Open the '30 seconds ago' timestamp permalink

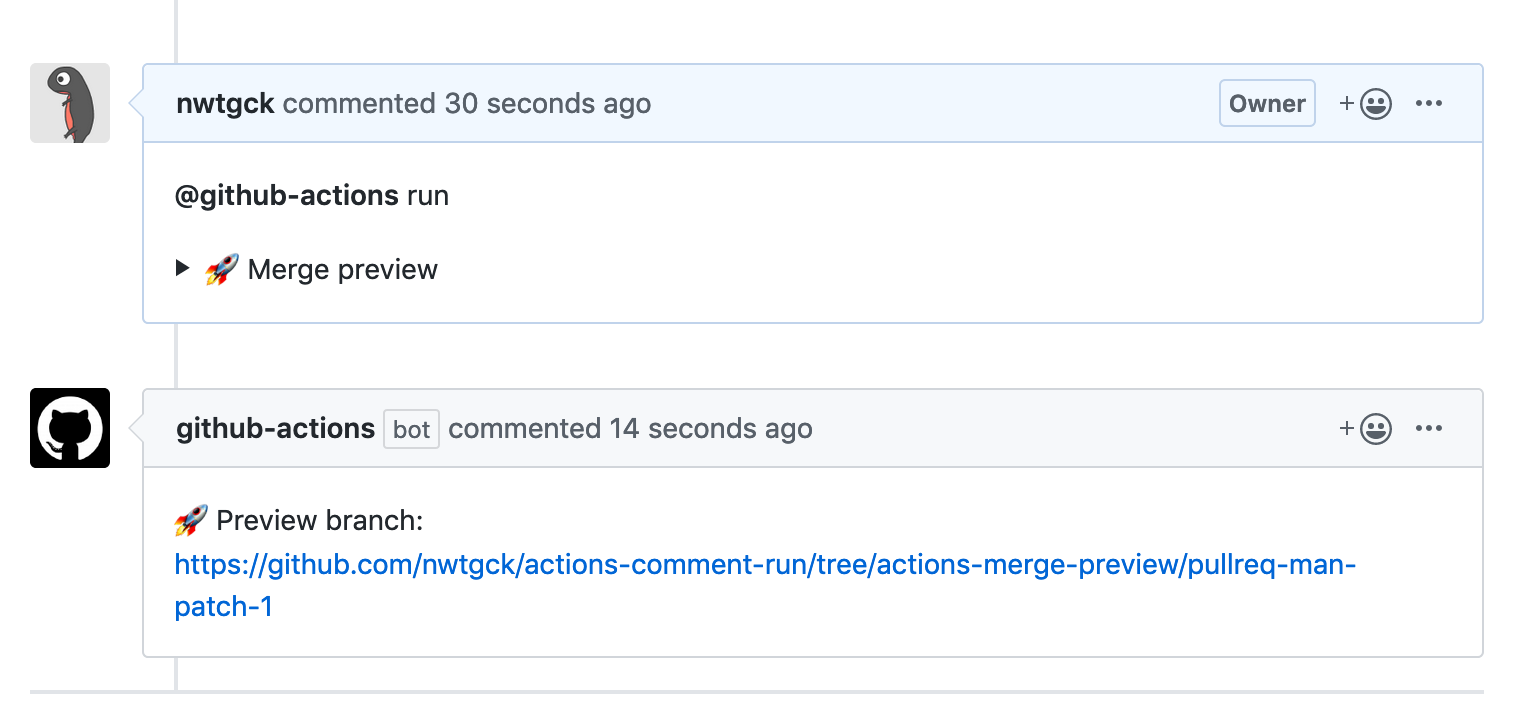click(548, 104)
